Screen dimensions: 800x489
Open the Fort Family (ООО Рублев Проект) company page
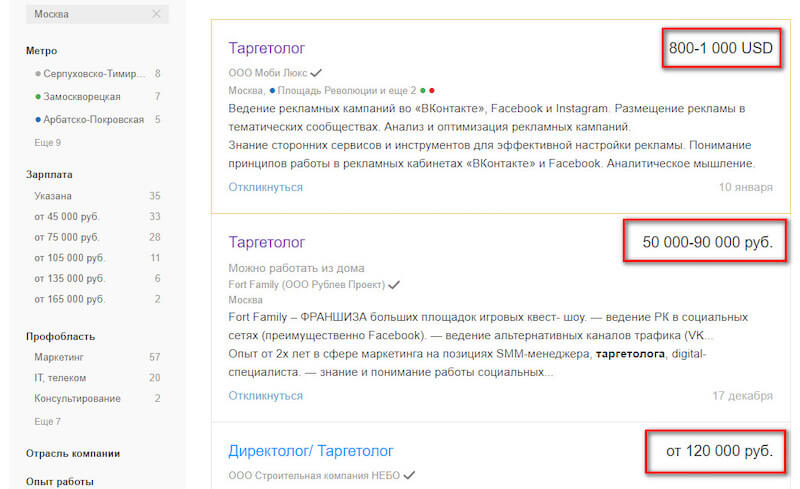306,284
